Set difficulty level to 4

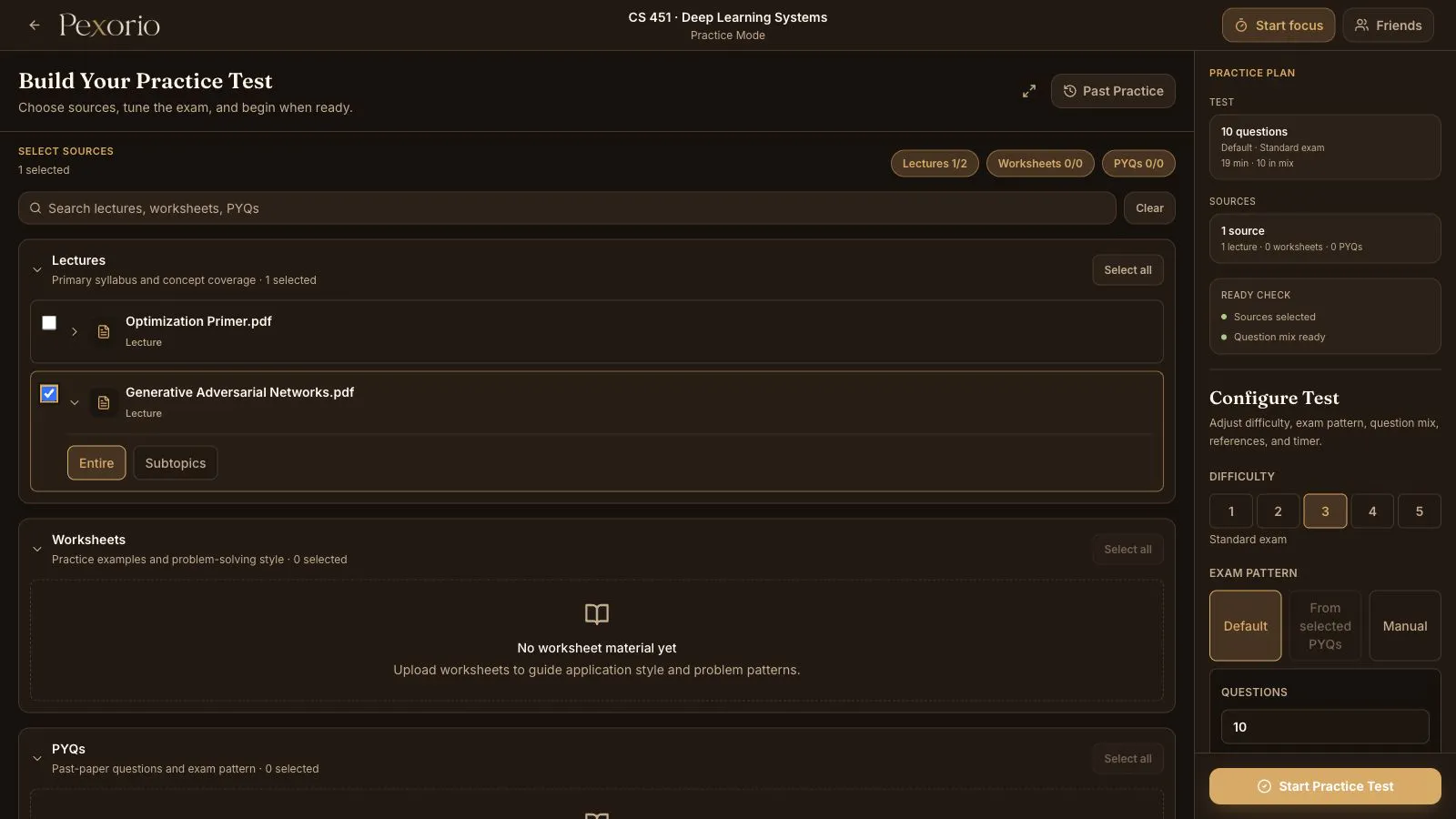[1372, 511]
